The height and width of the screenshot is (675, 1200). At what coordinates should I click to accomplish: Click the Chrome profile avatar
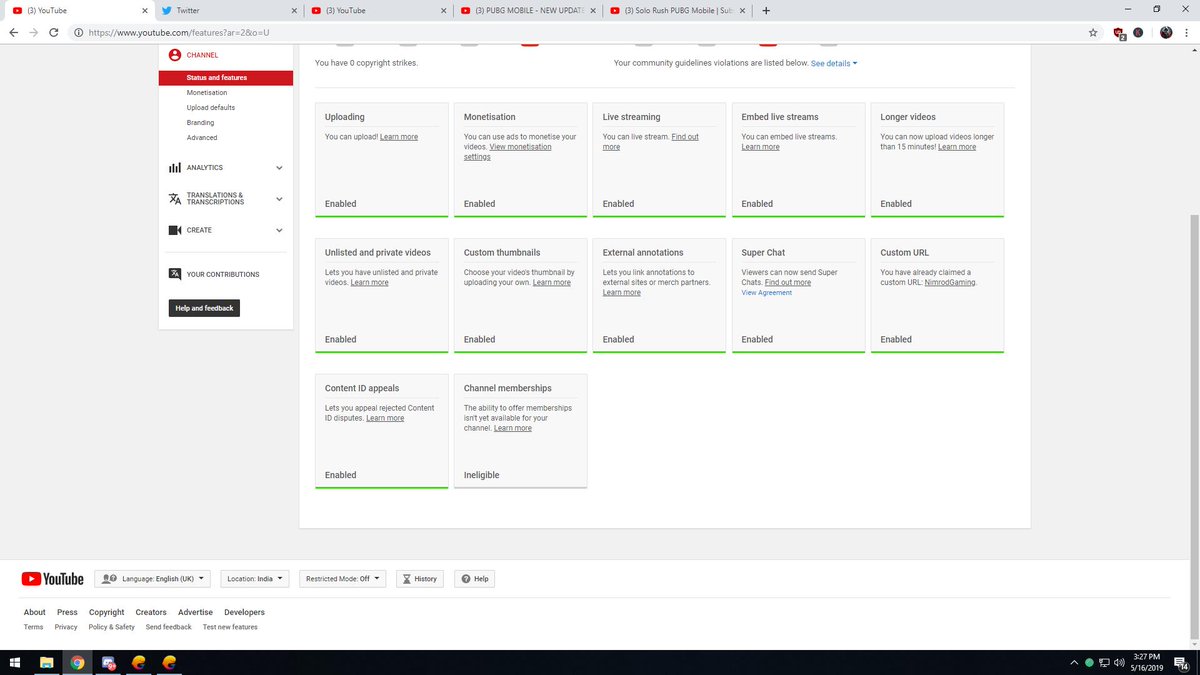(1166, 32)
